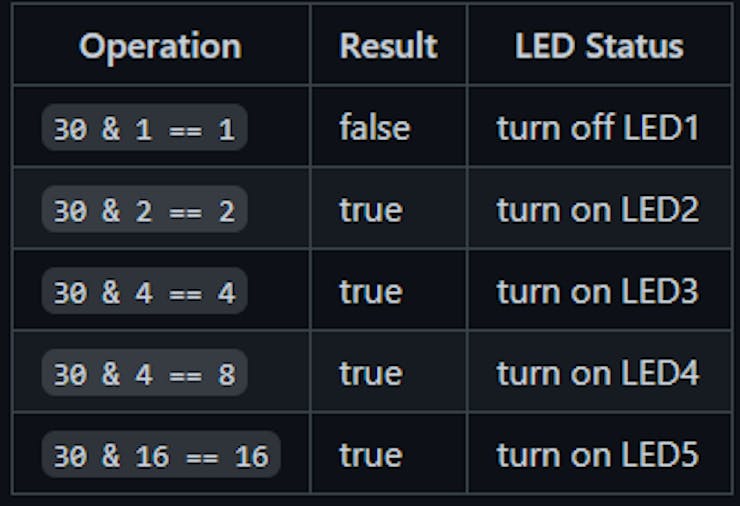Select the LED Status column header
Image resolution: width=740 pixels, height=506 pixels.
pyautogui.click(x=599, y=46)
